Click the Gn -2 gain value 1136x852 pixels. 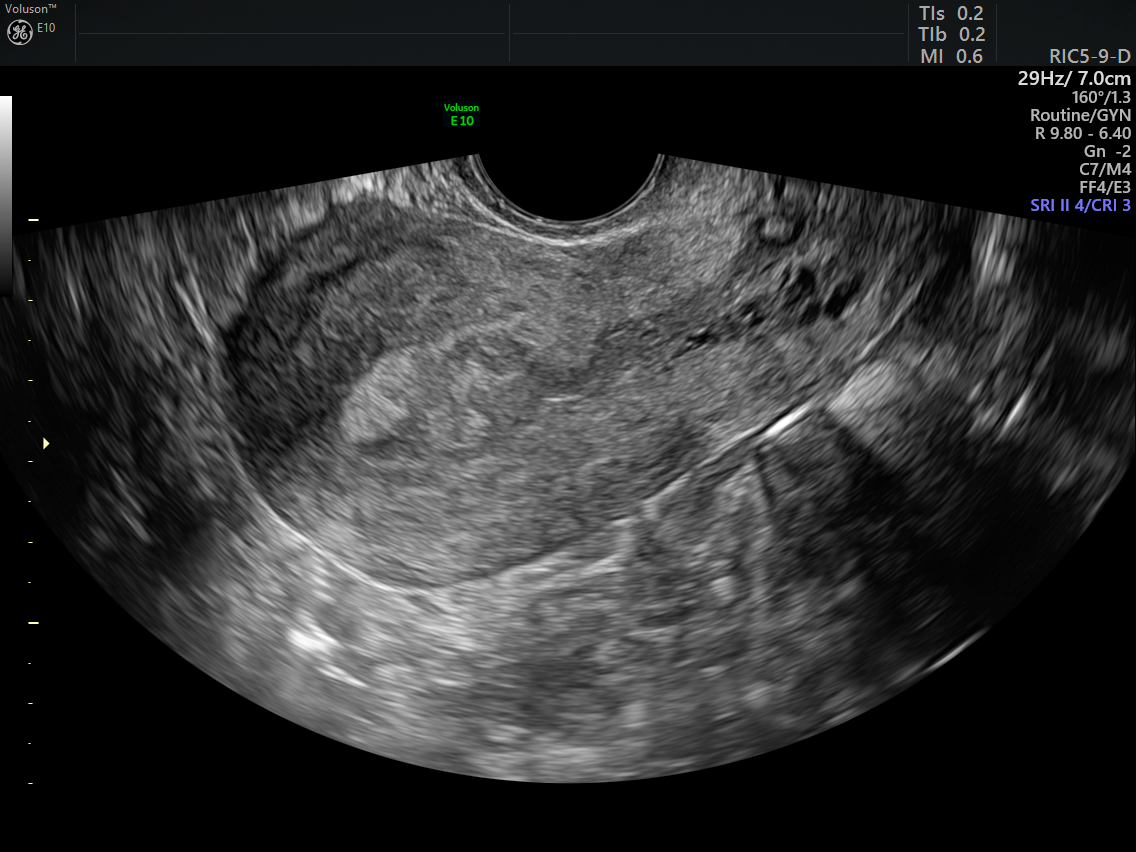coord(1107,151)
